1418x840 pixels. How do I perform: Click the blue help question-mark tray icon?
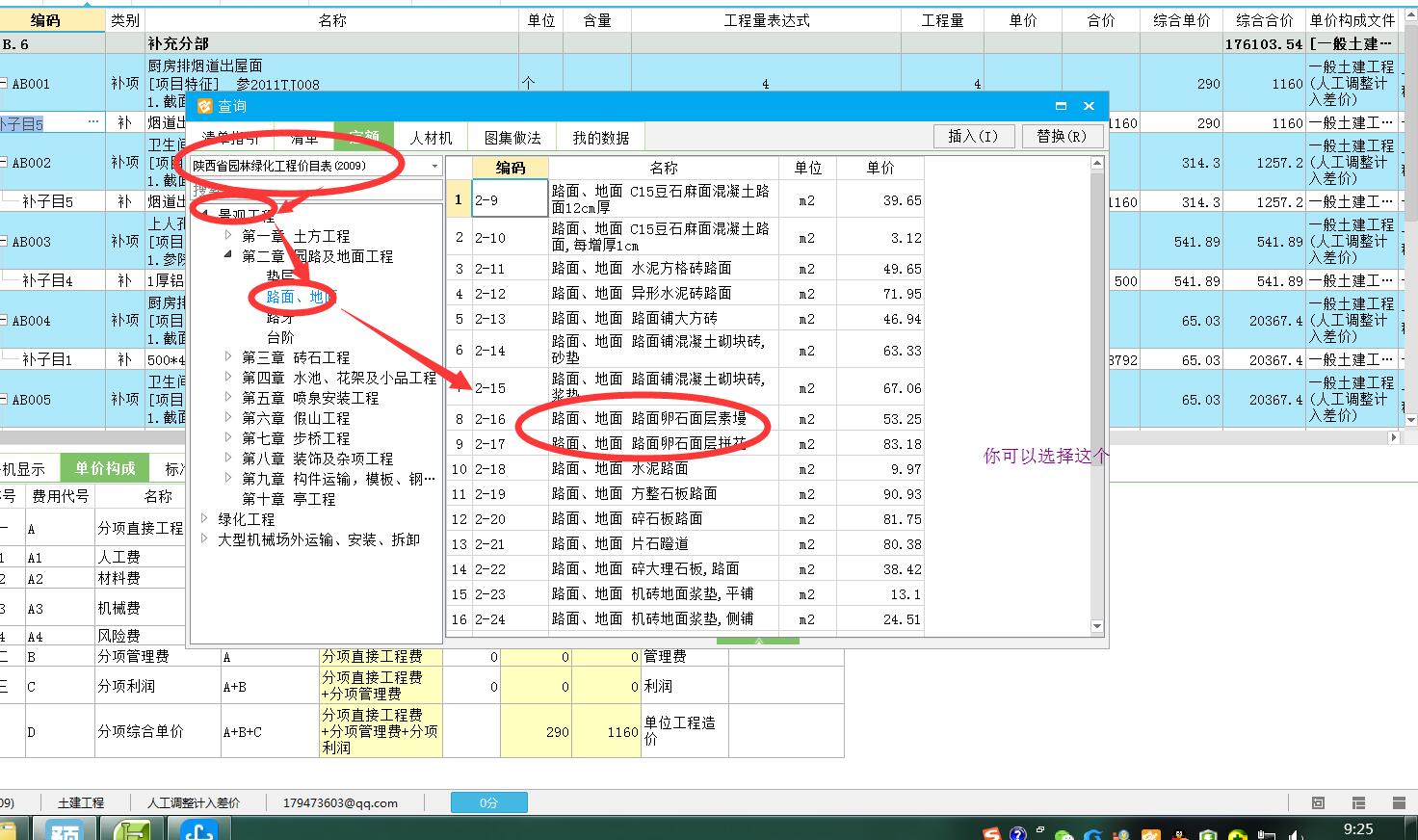click(x=1017, y=833)
